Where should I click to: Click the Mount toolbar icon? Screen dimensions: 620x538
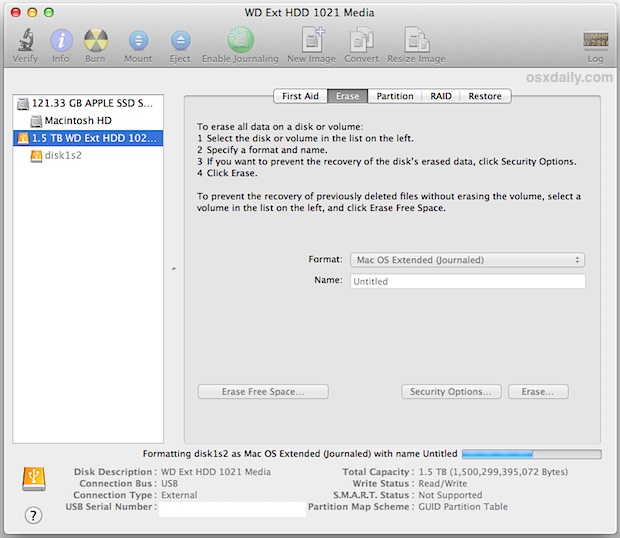[138, 40]
